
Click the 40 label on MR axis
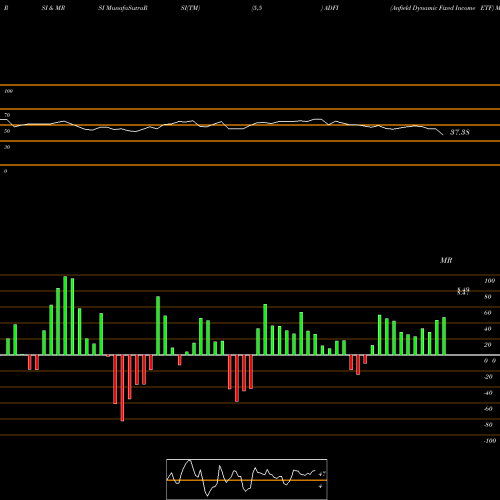point(488,329)
